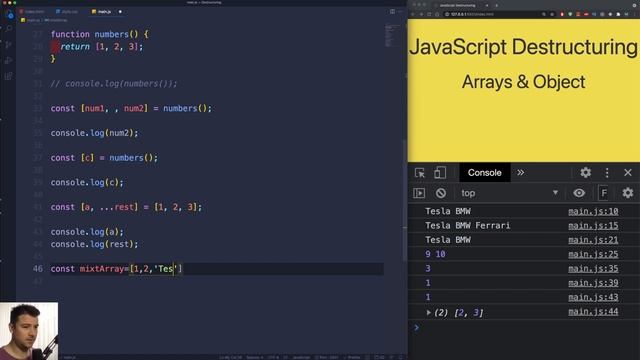640x360 pixels.
Task: Click the browser back arrow
Action: pos(413,14)
